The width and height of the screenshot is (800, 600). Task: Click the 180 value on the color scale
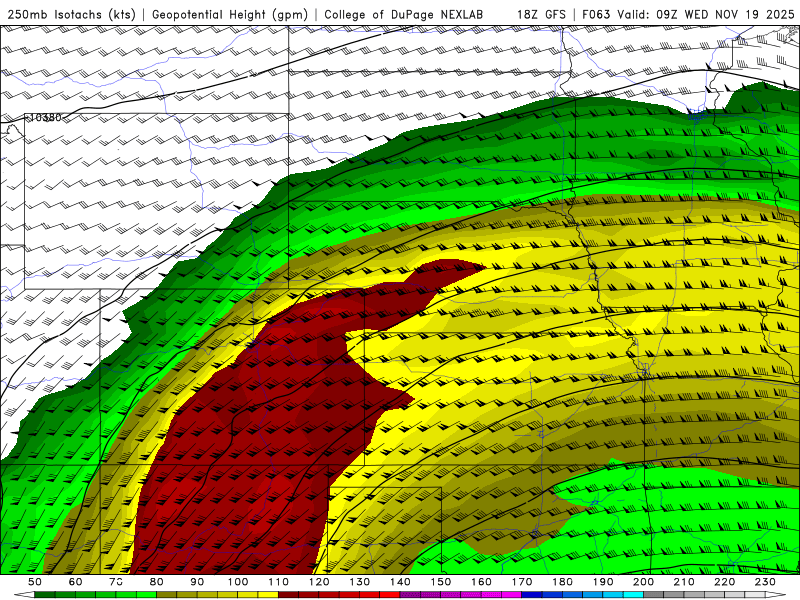tap(562, 582)
